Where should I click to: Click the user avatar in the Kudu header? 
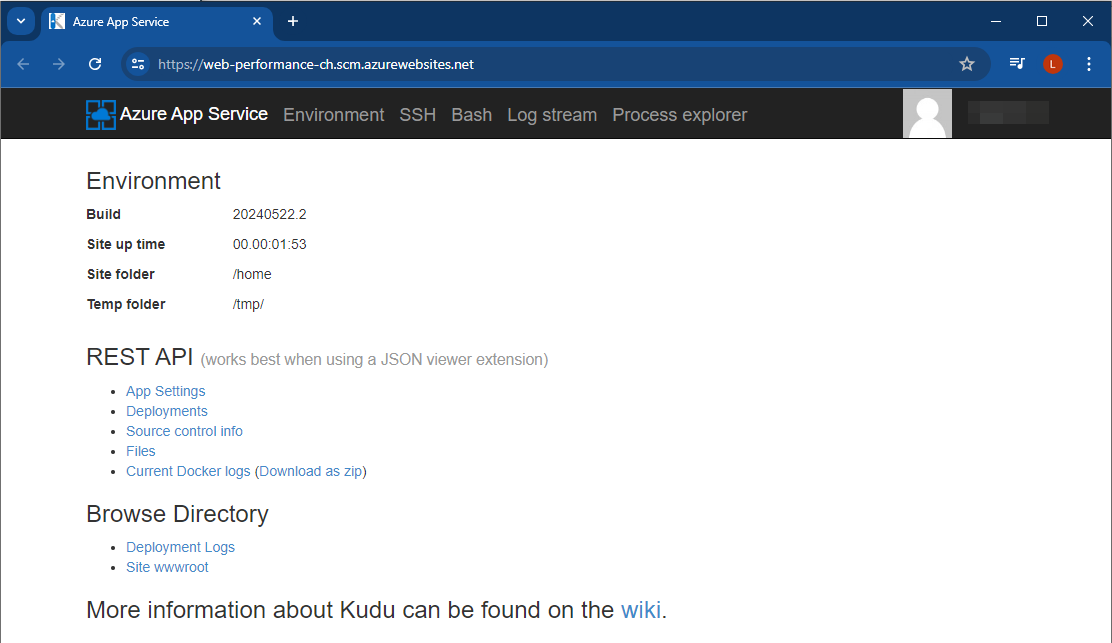pyautogui.click(x=927, y=113)
